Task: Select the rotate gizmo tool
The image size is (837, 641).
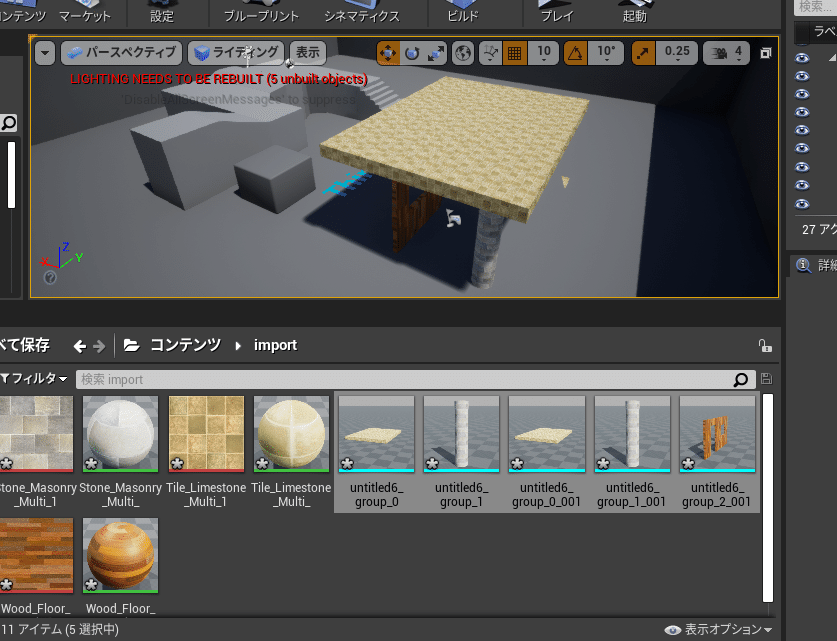Action: click(x=412, y=53)
